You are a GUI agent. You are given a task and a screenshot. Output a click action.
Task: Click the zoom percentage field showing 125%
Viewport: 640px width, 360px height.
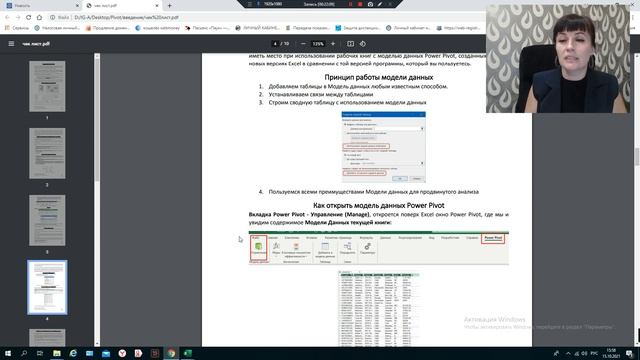point(318,44)
